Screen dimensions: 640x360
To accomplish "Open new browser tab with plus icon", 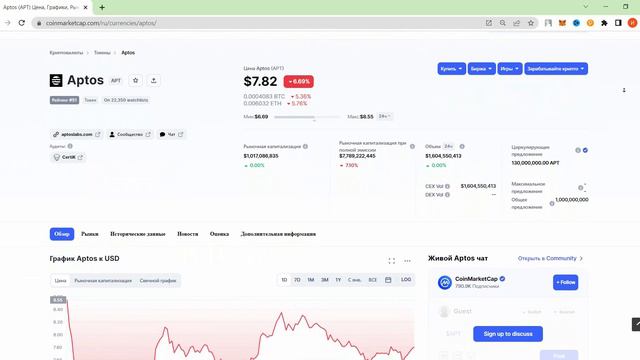I will coord(102,7).
